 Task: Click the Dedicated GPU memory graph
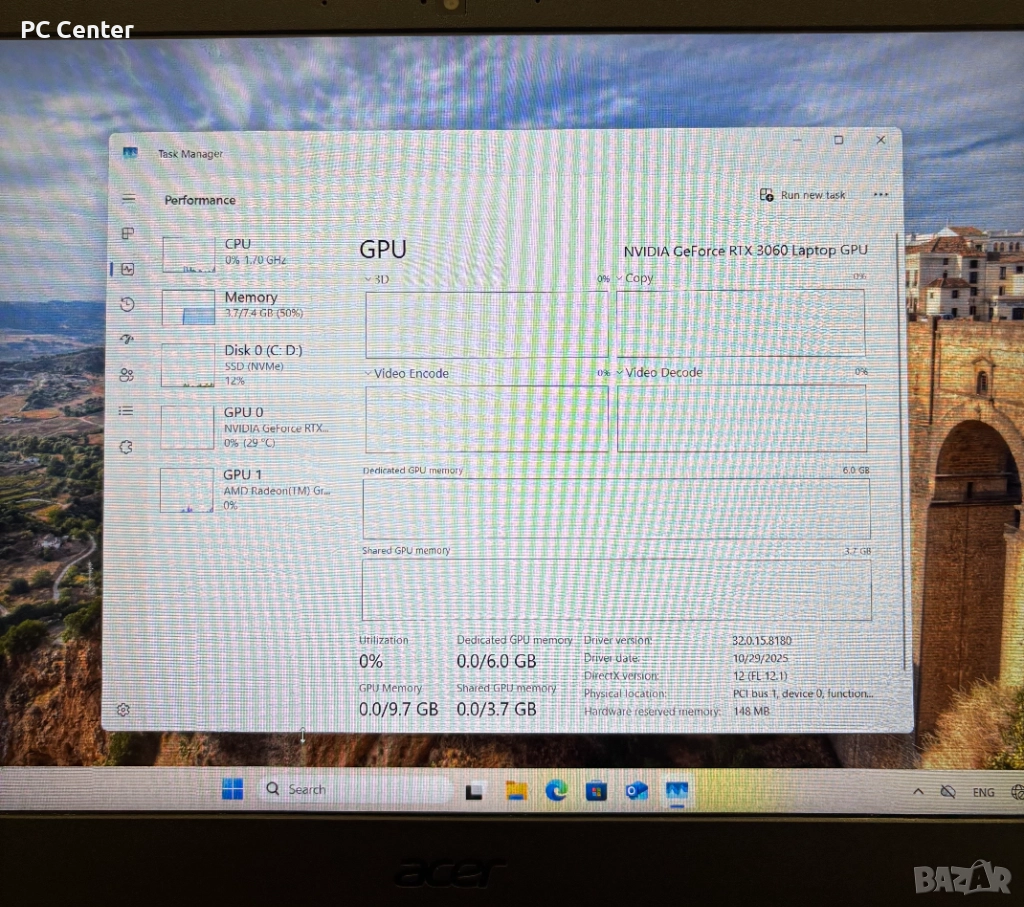pyautogui.click(x=615, y=508)
